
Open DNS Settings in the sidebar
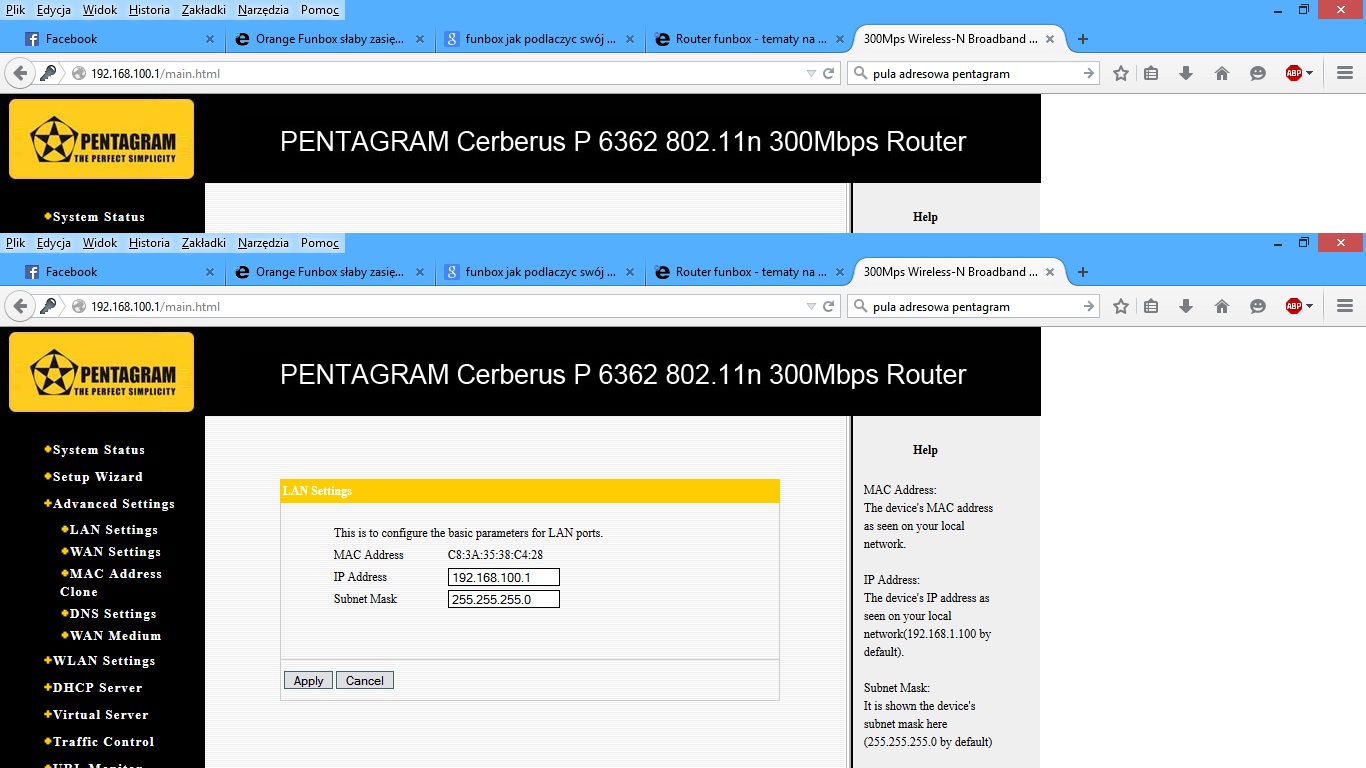pos(108,614)
